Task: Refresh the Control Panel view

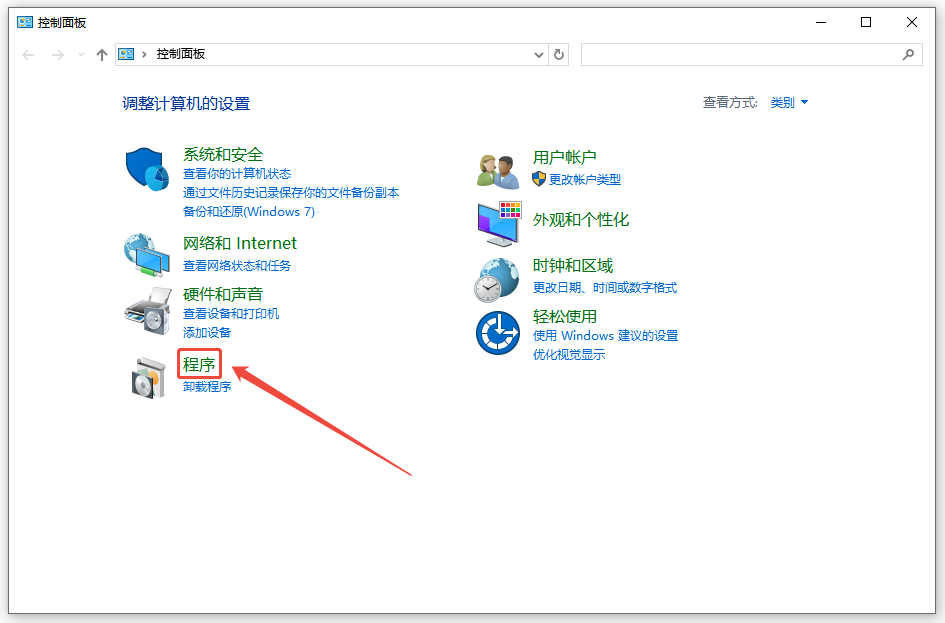Action: point(559,55)
